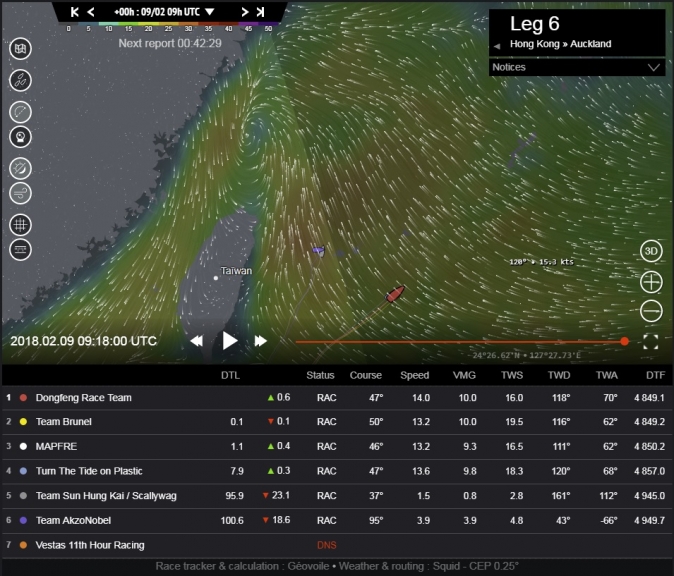Click the DNS status for Vestas
The image size is (674, 576).
pyautogui.click(x=327, y=545)
